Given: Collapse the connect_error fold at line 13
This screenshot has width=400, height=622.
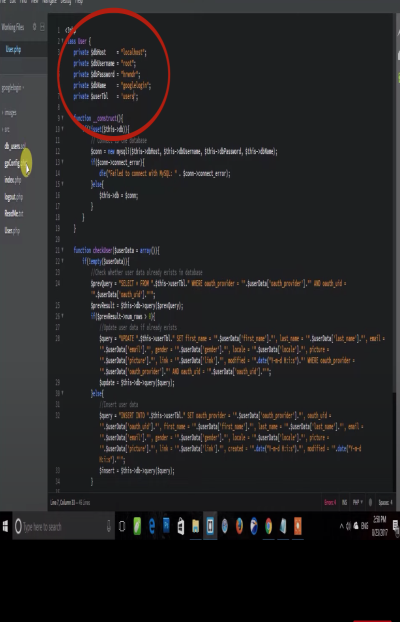Looking at the screenshot, I should pos(63,162).
